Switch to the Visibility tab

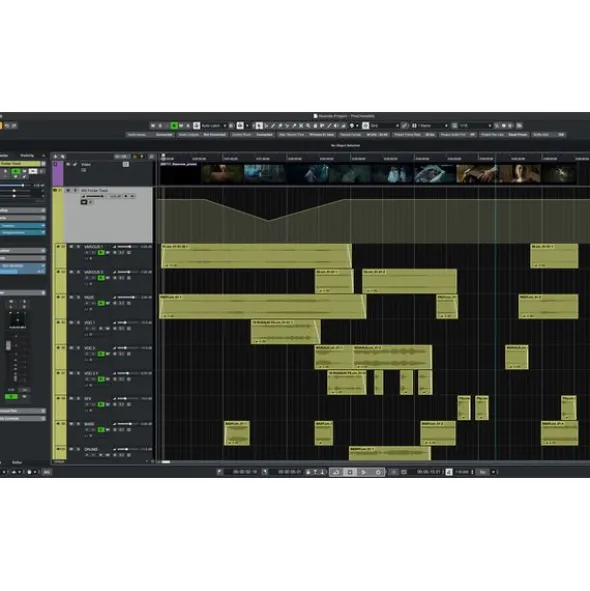click(27, 155)
